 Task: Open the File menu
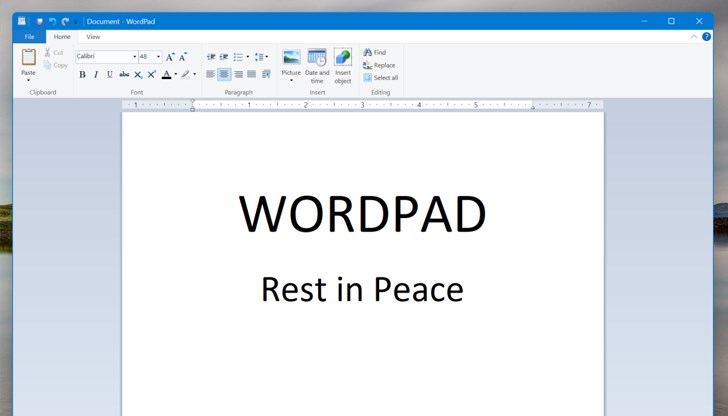(29, 37)
